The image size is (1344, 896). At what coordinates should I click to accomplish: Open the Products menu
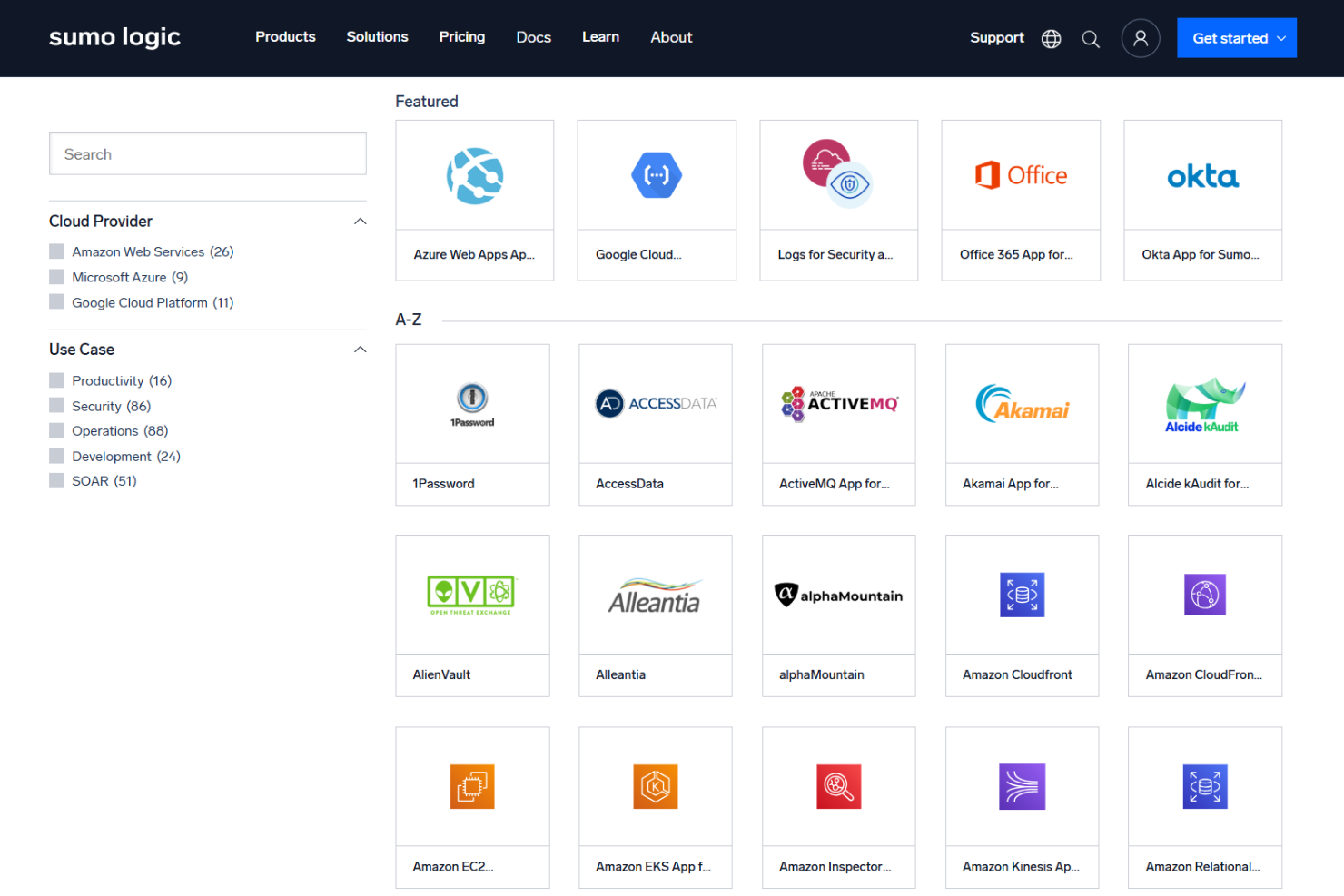285,37
